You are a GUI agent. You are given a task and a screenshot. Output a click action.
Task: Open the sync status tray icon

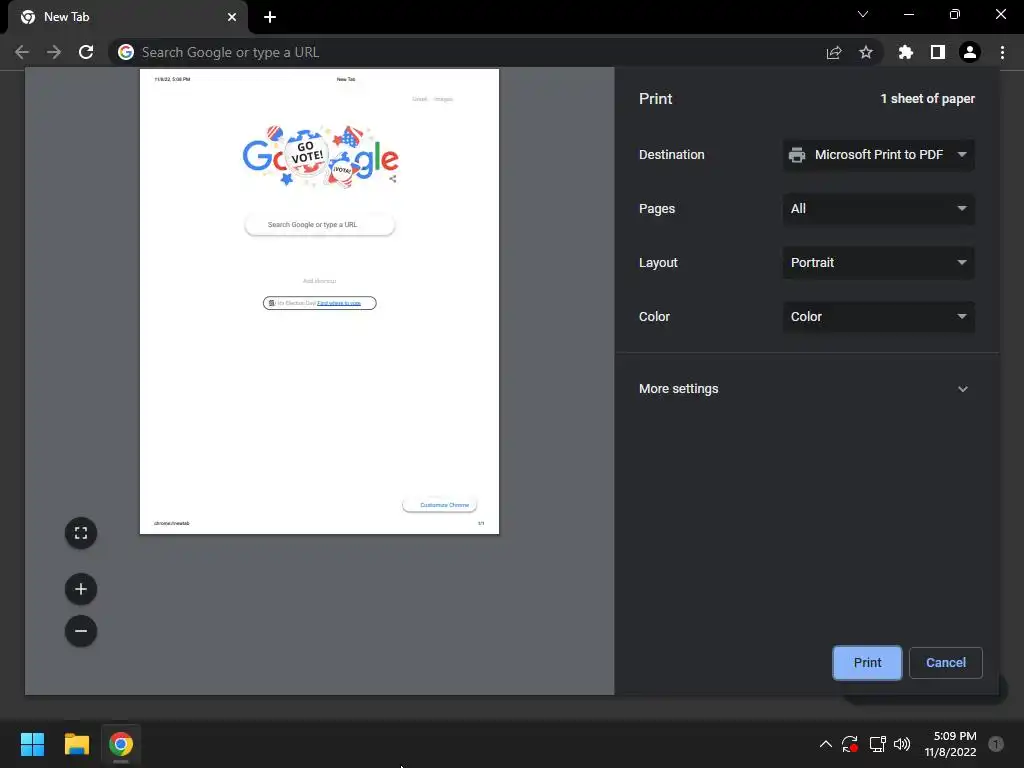pos(850,744)
